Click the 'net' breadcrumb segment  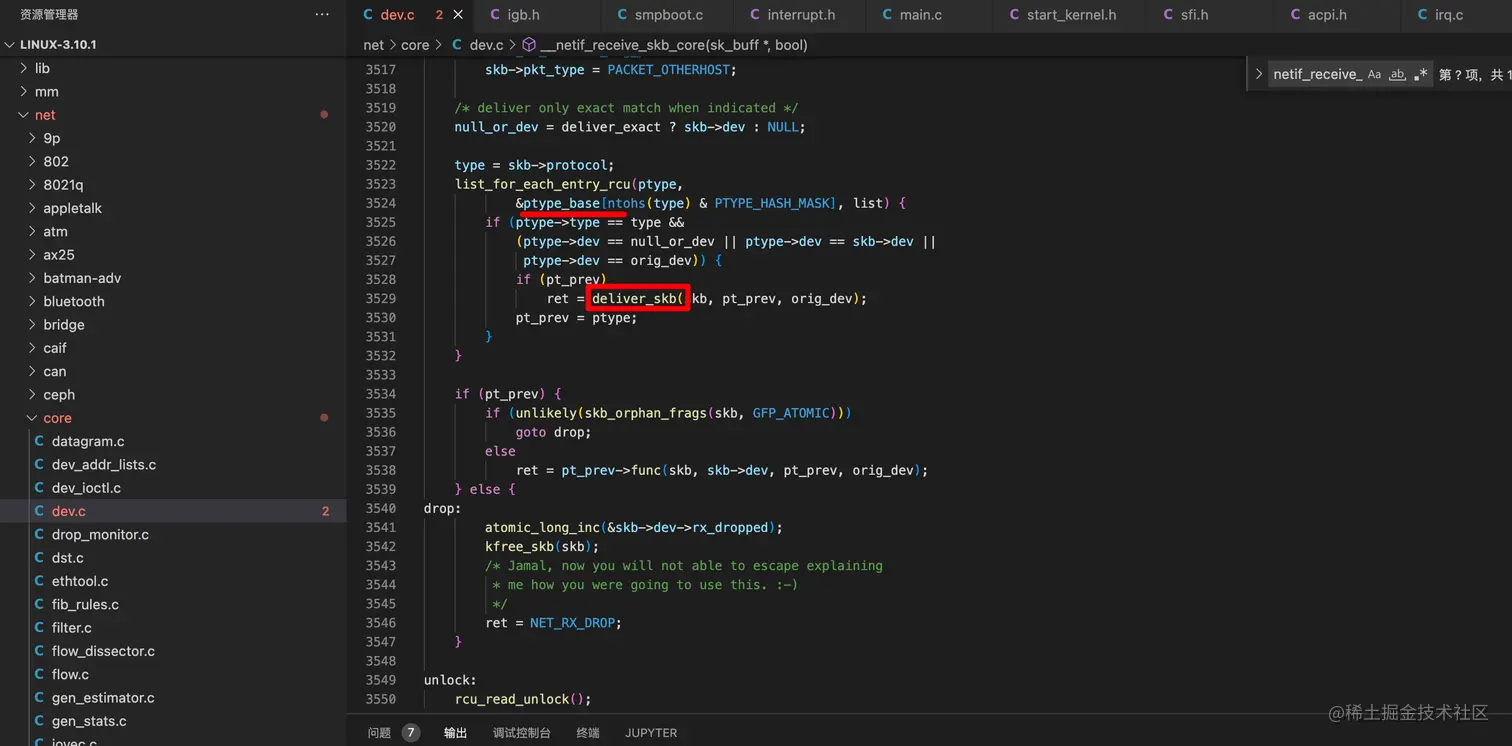[x=373, y=45]
